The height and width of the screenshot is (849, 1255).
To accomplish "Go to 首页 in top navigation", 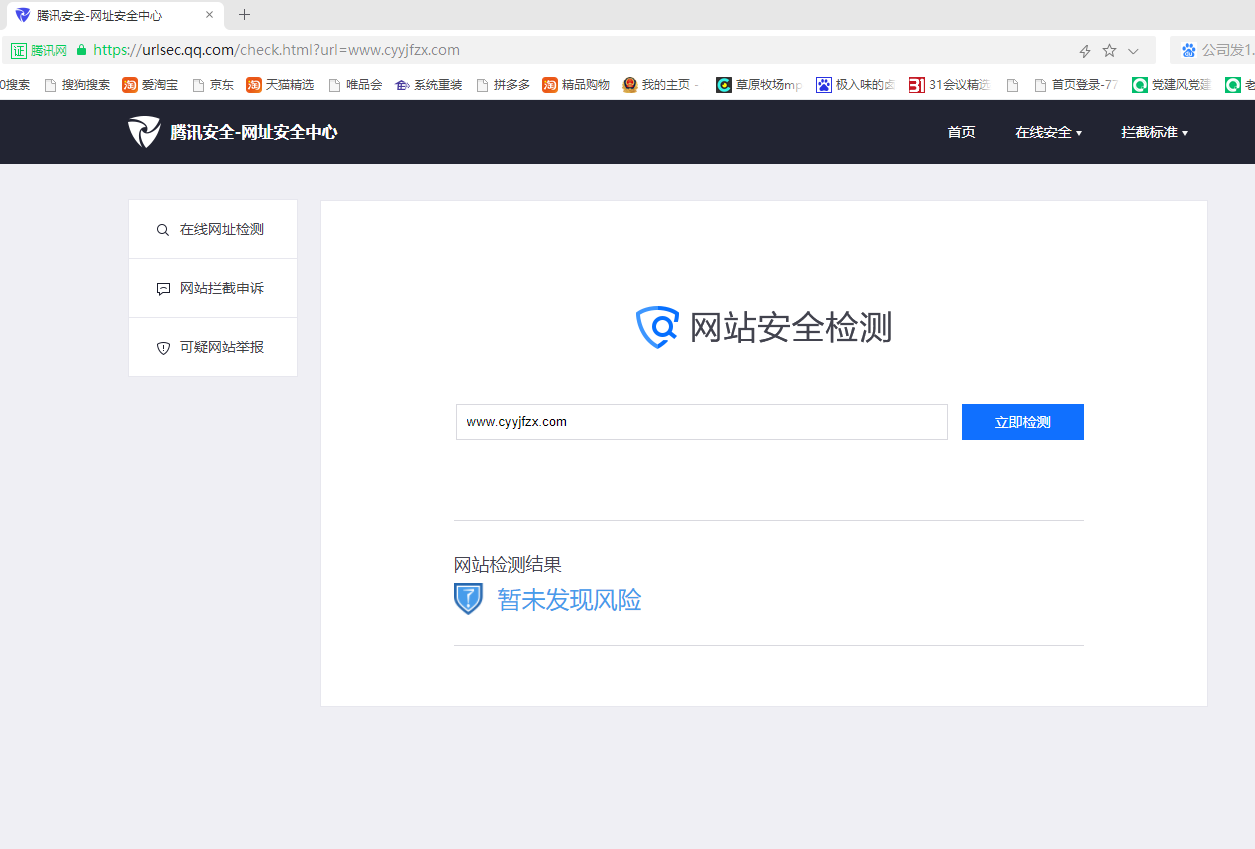I will point(961,132).
